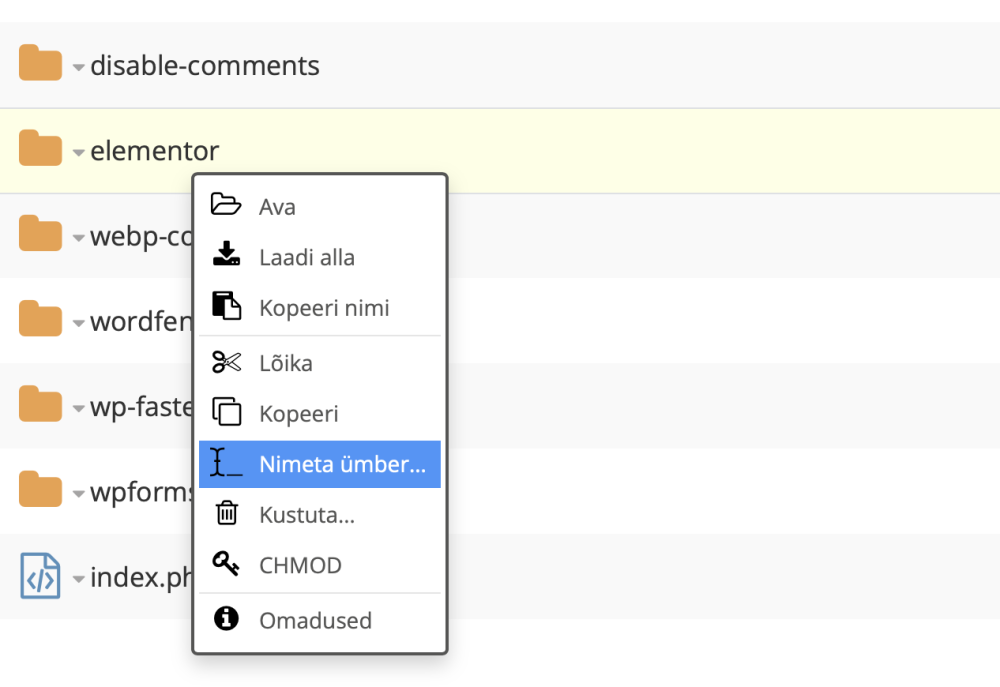Click the wp-fastest-cache folder icon
The height and width of the screenshot is (687, 1000).
pos(41,405)
